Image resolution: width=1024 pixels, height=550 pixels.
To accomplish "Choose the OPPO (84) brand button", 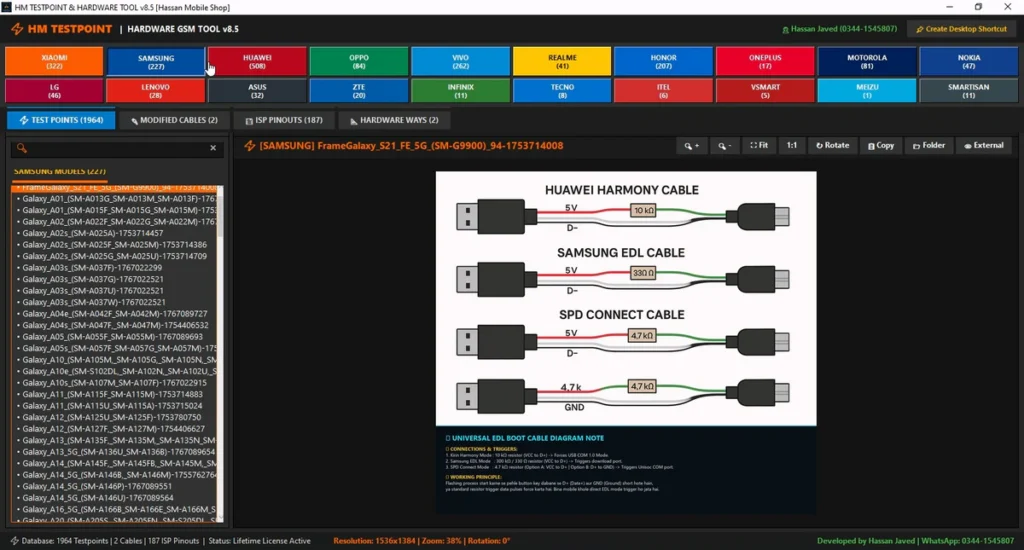I will pos(359,61).
